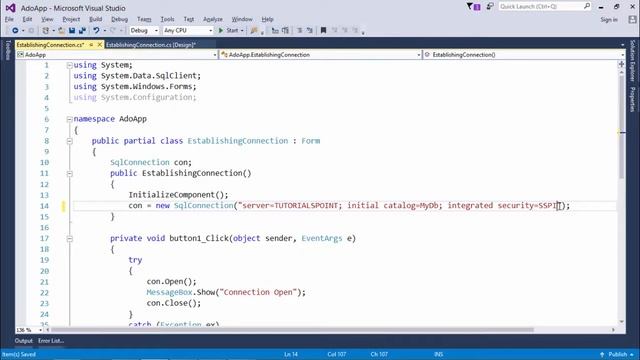Click the split editor icon above scrollbar

click(621, 64)
